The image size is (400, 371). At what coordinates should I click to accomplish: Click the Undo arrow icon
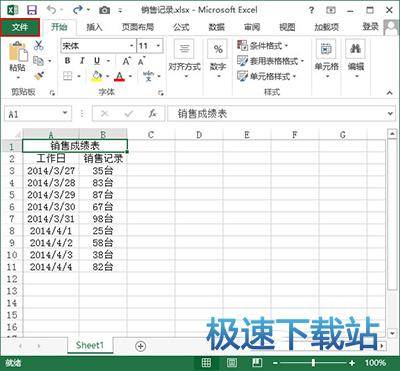(x=52, y=10)
